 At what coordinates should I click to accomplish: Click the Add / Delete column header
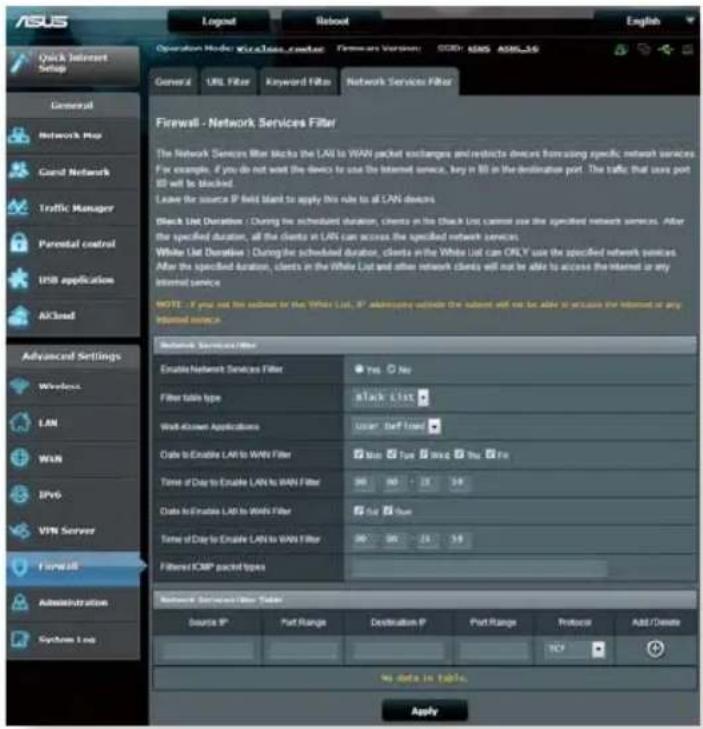pos(656,622)
